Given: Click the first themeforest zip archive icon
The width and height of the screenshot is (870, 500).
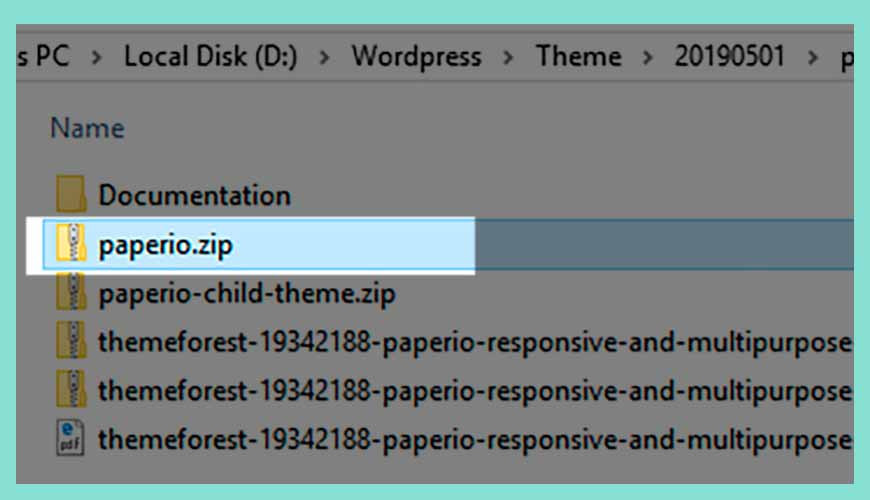Looking at the screenshot, I should (x=71, y=340).
